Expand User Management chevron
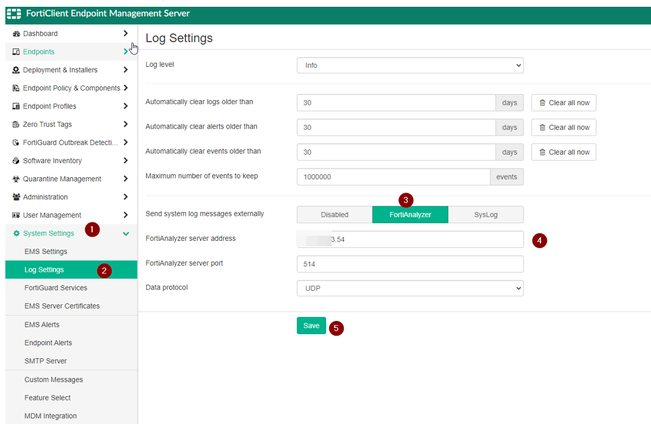The image size is (651, 424). pyautogui.click(x=125, y=215)
